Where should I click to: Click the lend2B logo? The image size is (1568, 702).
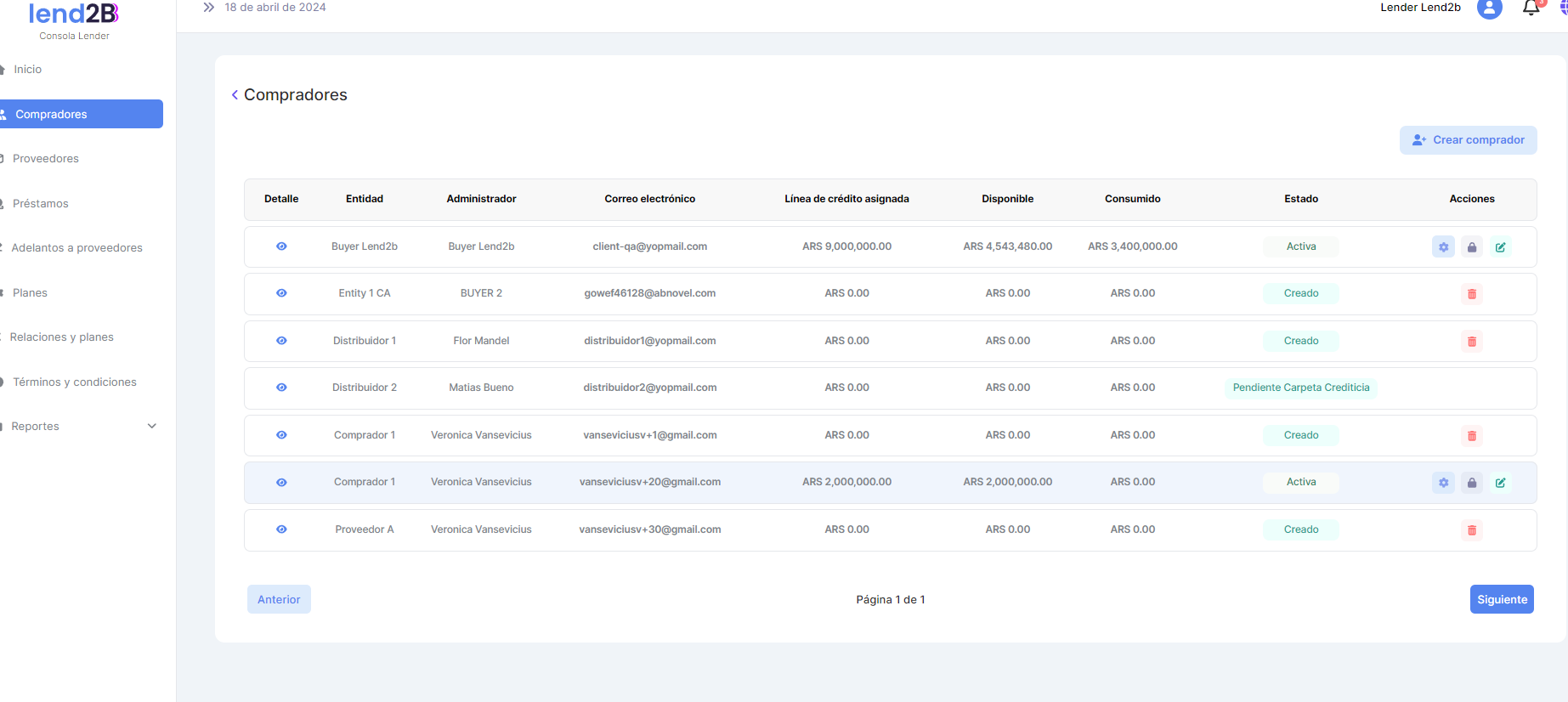pos(74,14)
